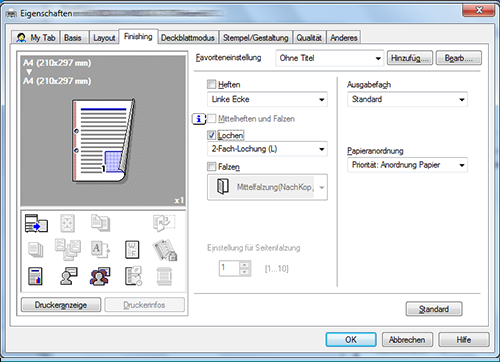Decrease Seitenfalzung value with down arrow
The height and width of the screenshot is (362, 500).
click(245, 272)
